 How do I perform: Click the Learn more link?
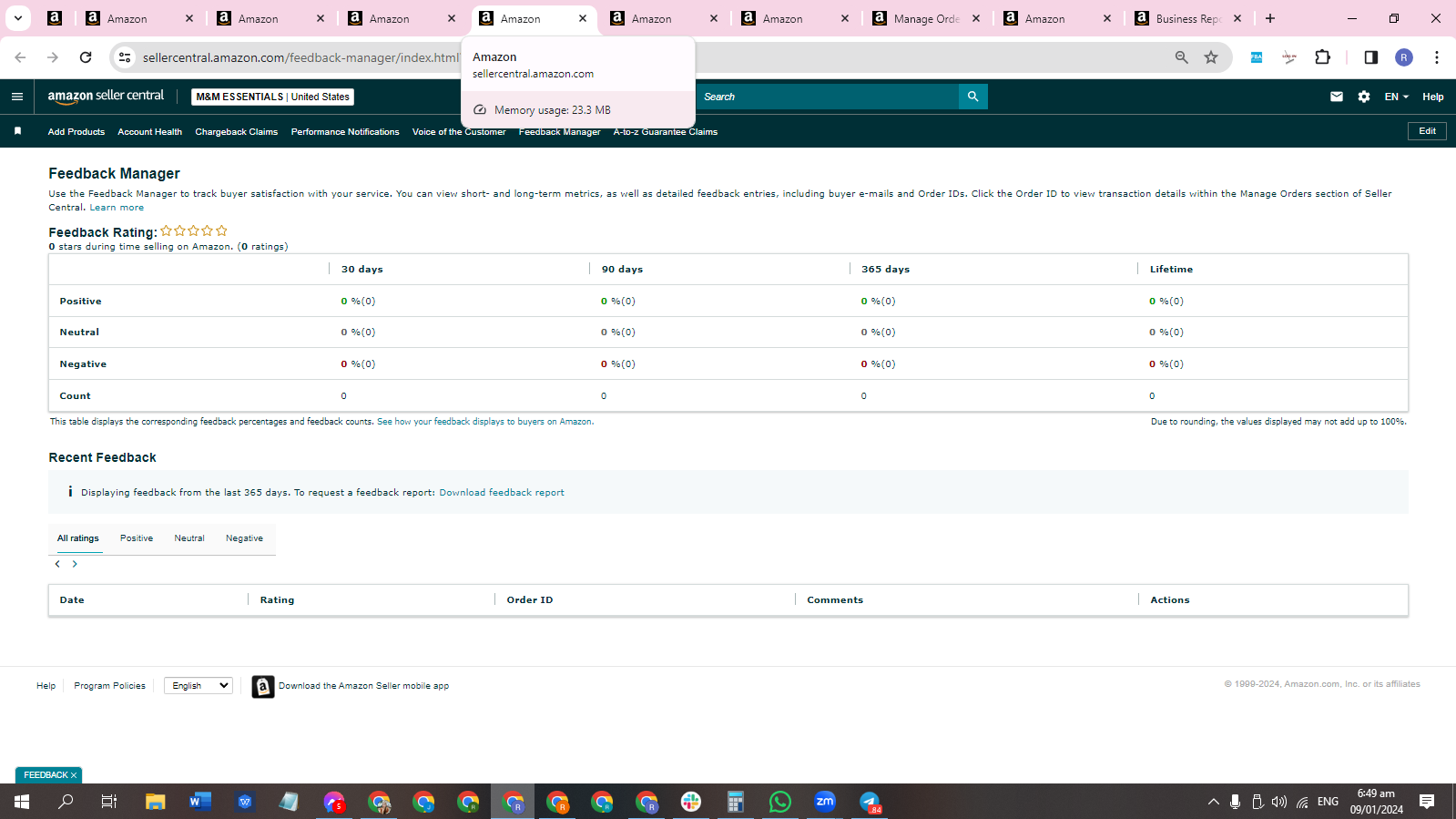click(x=117, y=208)
